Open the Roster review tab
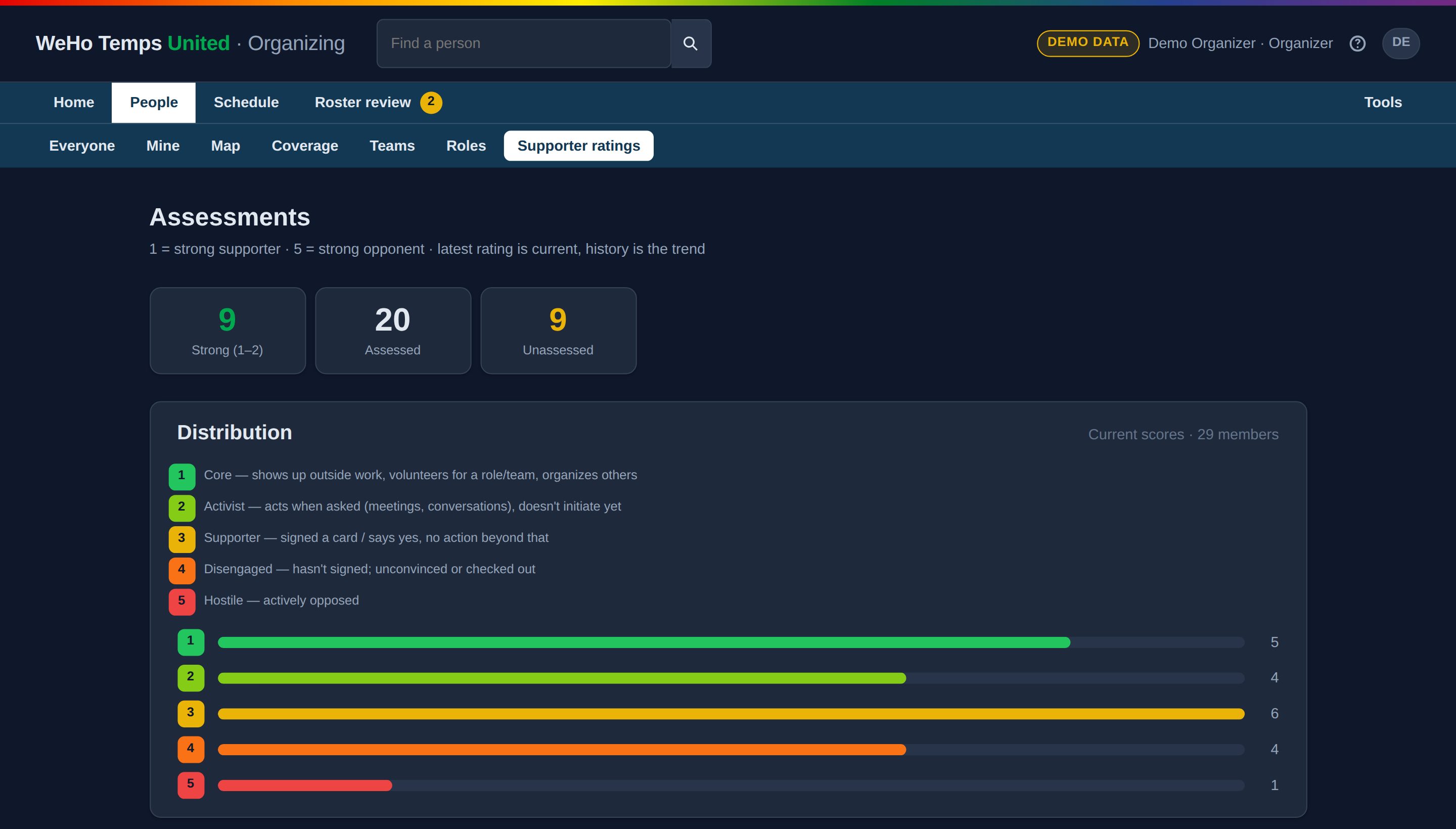 tap(378, 103)
